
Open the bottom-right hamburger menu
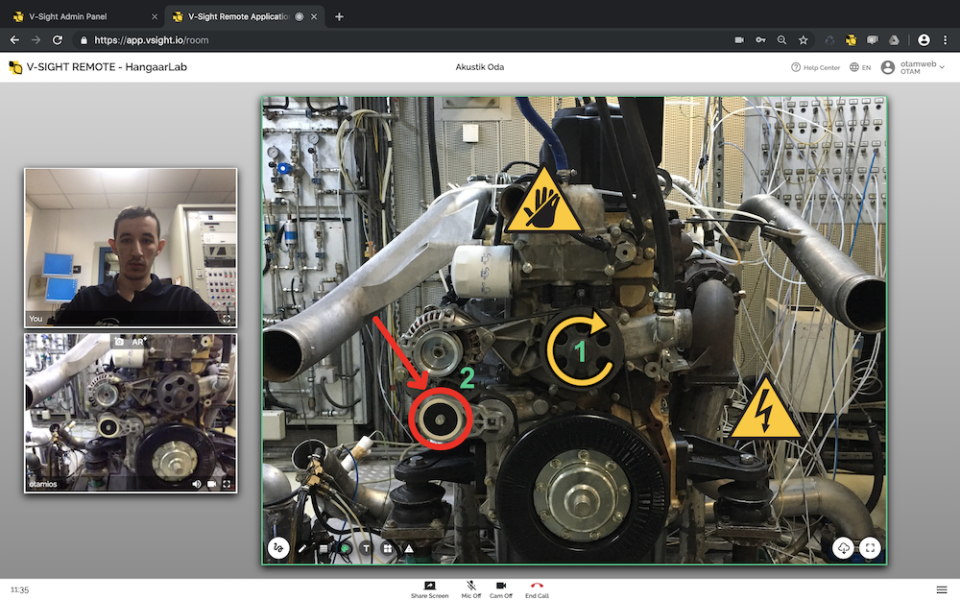[942, 590]
